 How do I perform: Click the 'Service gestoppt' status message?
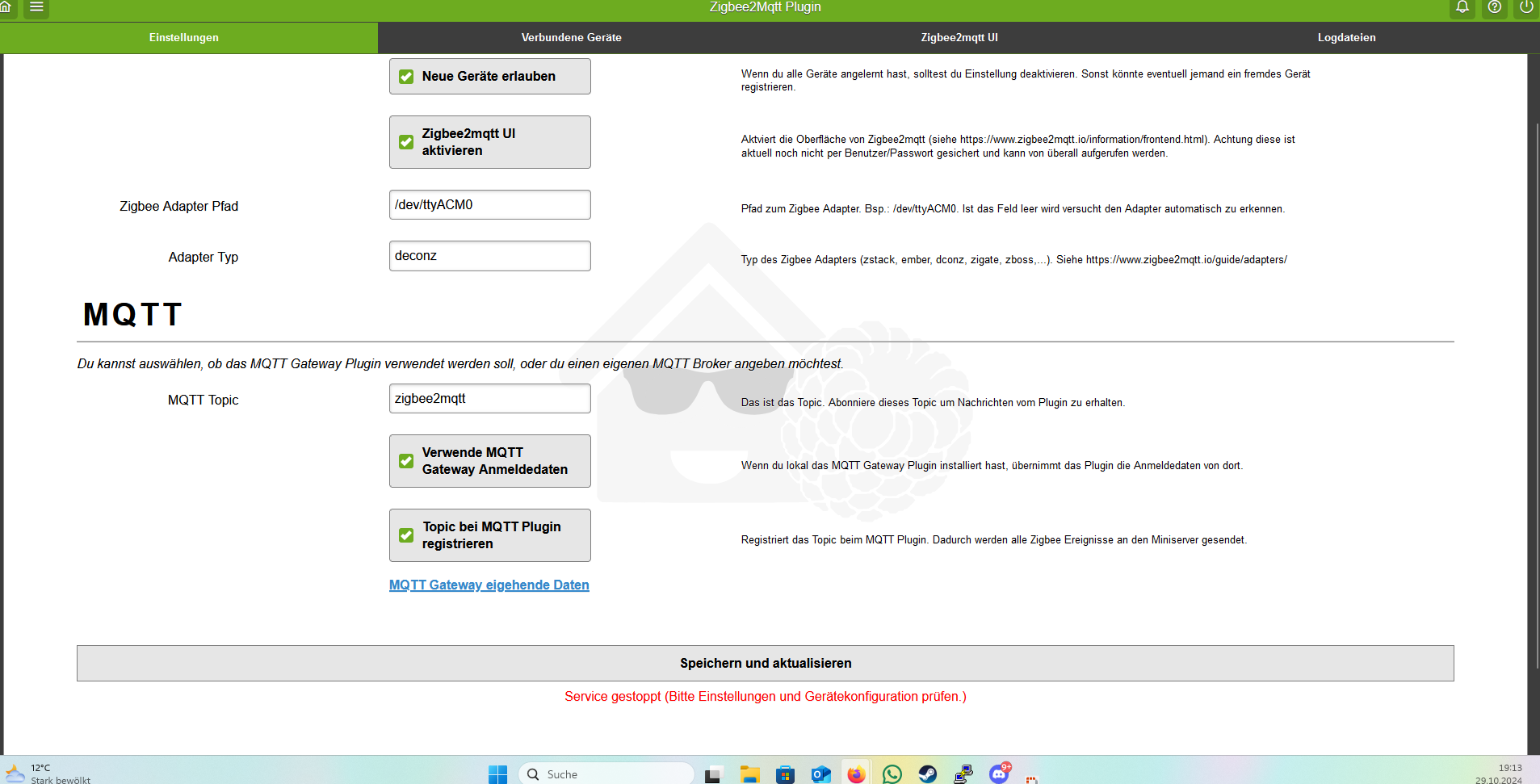pyautogui.click(x=766, y=696)
